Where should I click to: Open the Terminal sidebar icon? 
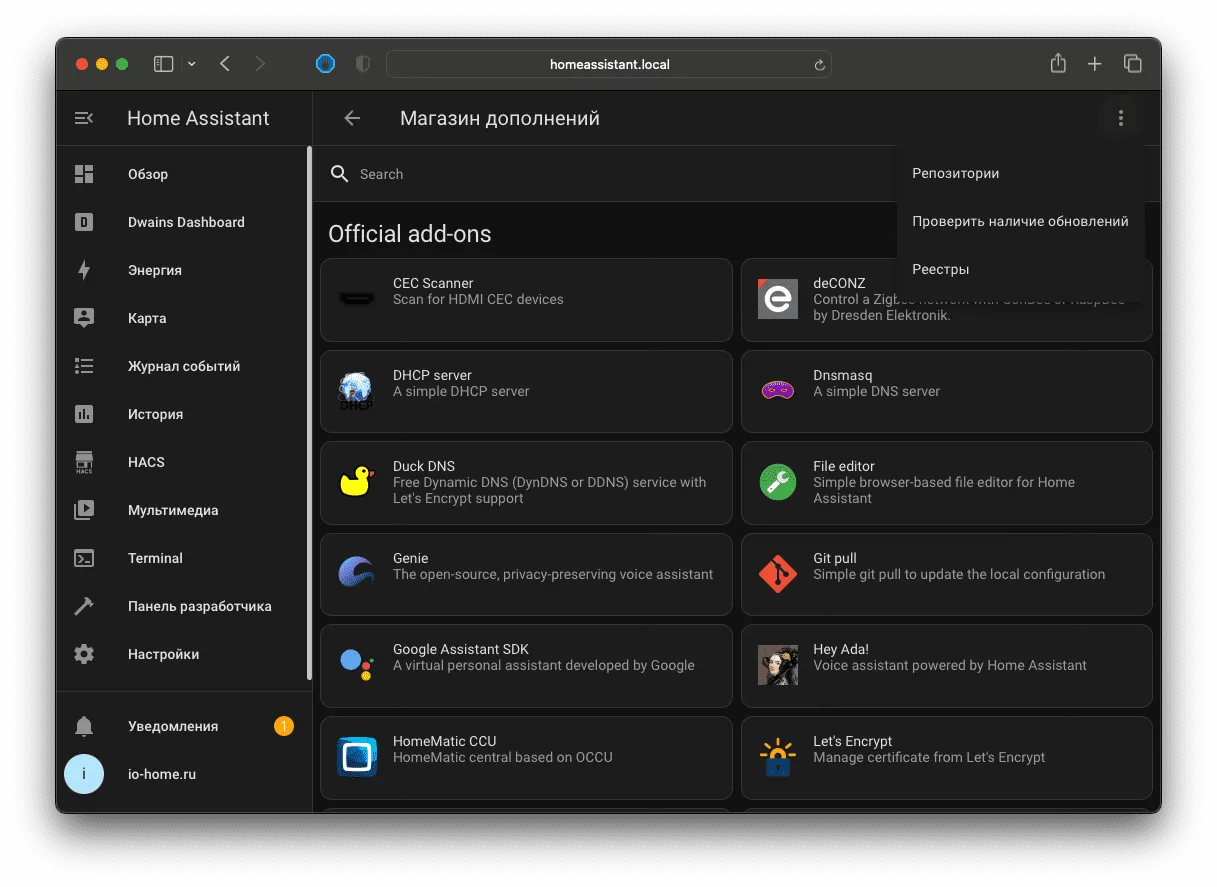click(84, 558)
